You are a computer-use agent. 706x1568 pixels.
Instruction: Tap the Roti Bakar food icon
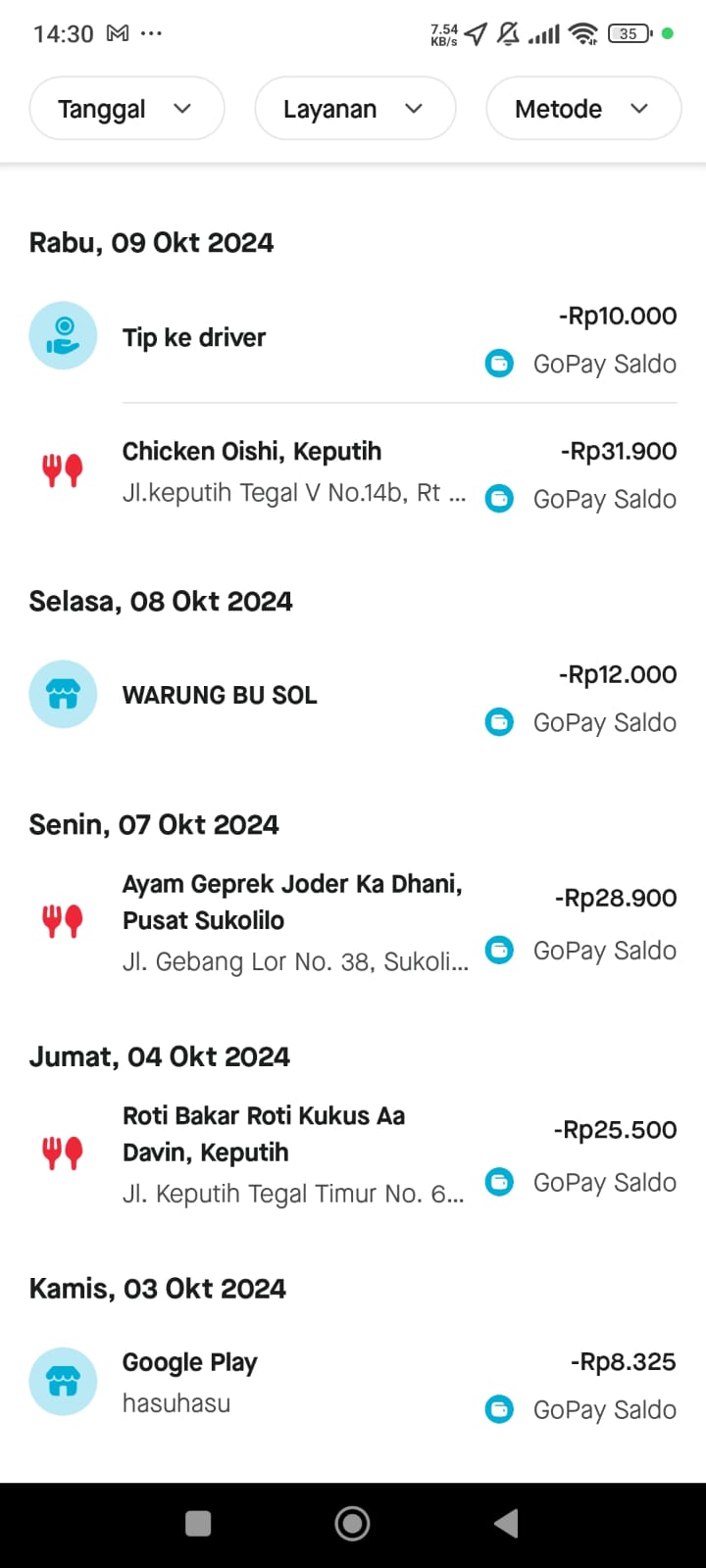(63, 1152)
